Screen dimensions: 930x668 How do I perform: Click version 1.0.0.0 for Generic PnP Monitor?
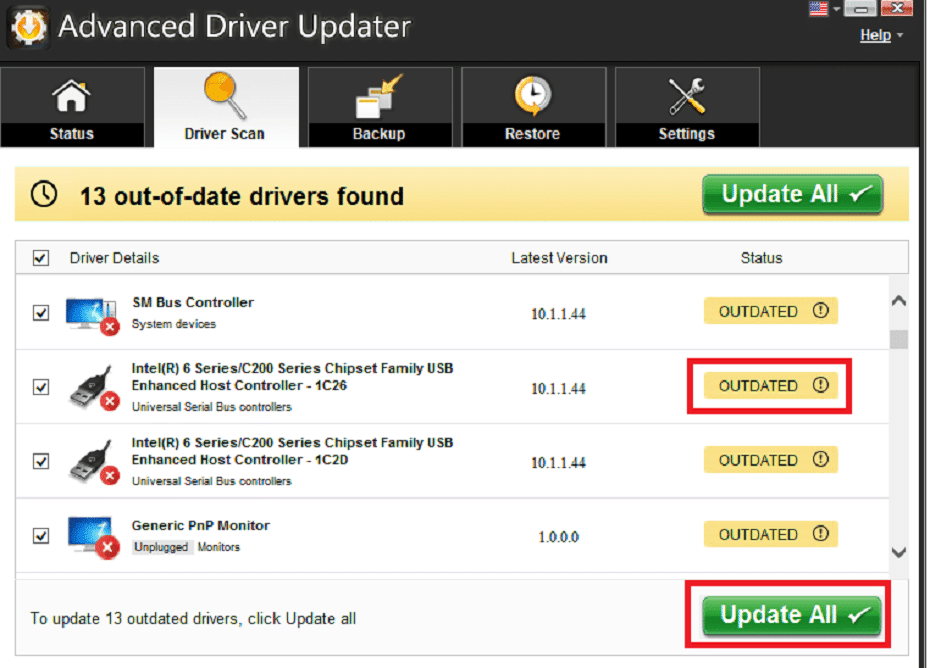point(558,537)
